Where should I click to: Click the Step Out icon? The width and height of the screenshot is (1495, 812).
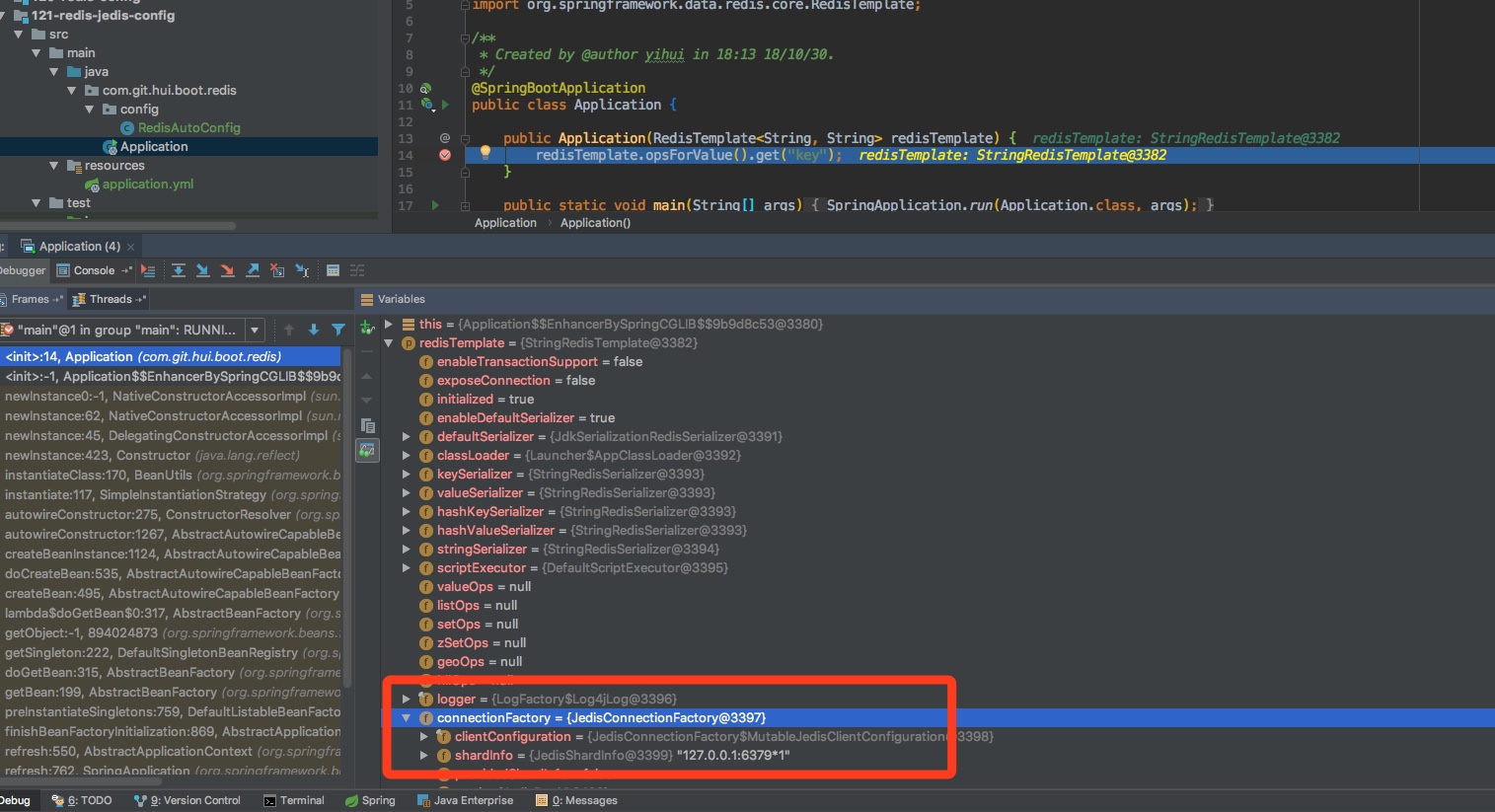point(253,270)
